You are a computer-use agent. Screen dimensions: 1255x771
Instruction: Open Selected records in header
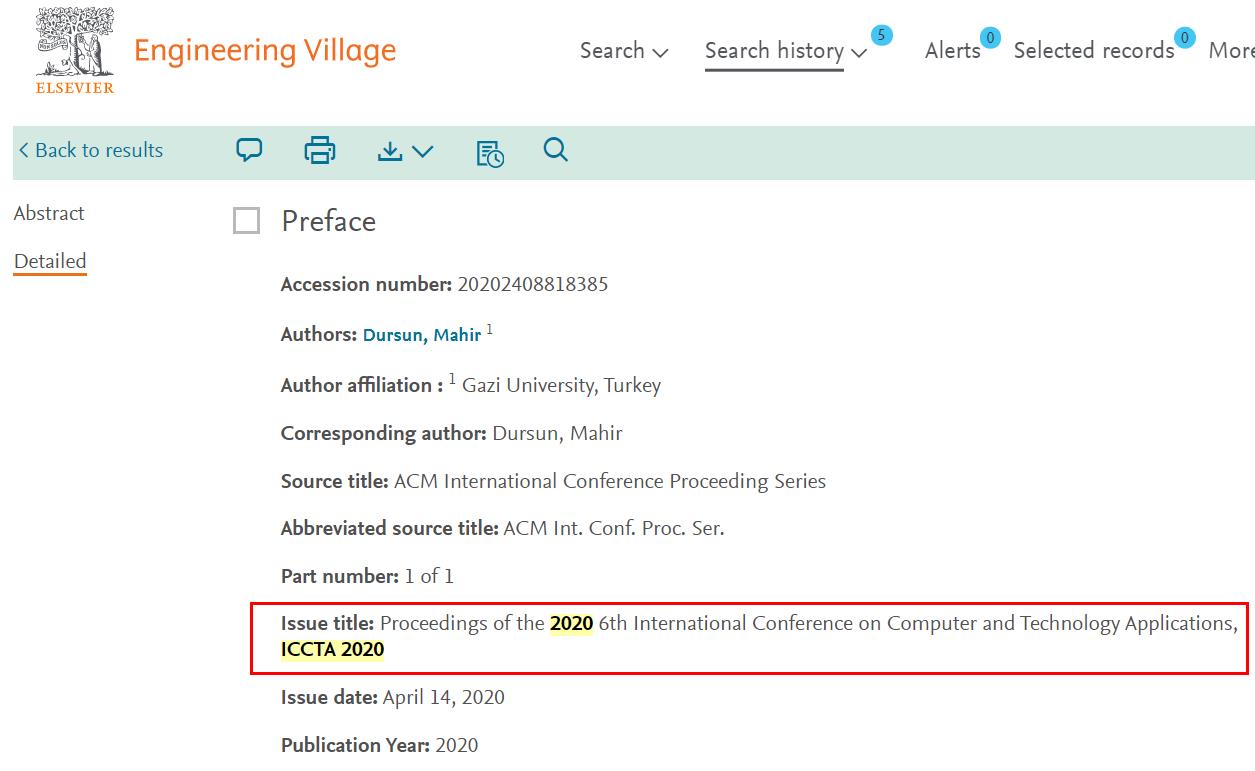(x=1093, y=51)
